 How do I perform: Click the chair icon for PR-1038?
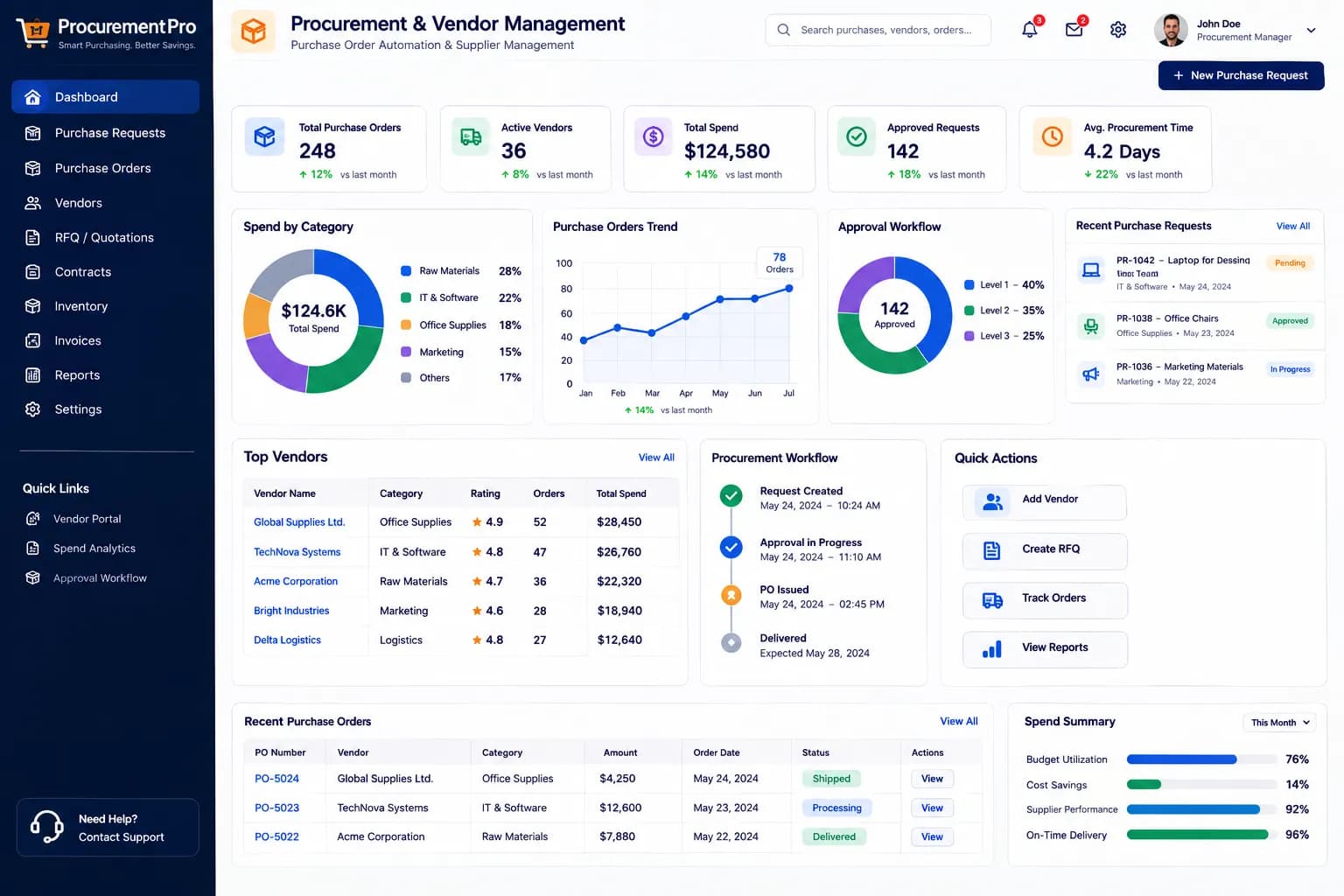1091,326
